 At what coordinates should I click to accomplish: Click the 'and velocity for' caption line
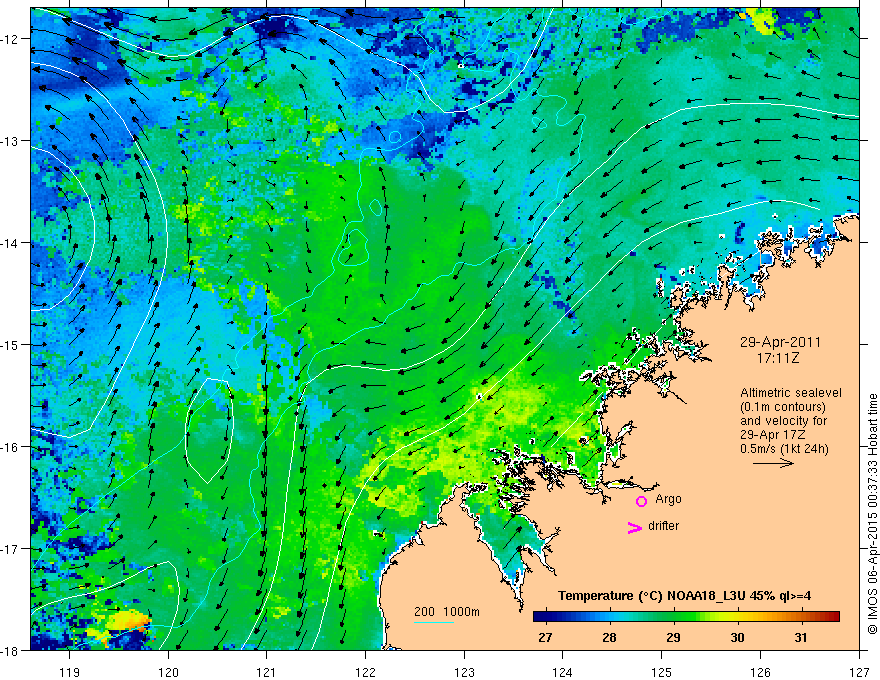pos(783,421)
